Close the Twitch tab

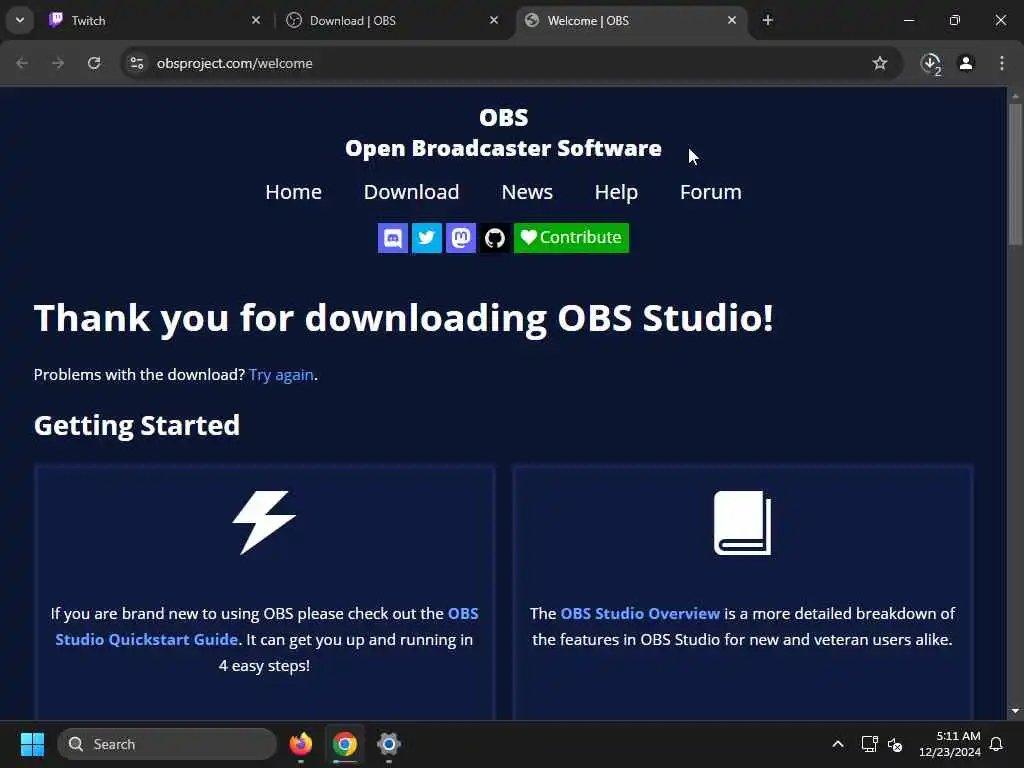click(256, 21)
